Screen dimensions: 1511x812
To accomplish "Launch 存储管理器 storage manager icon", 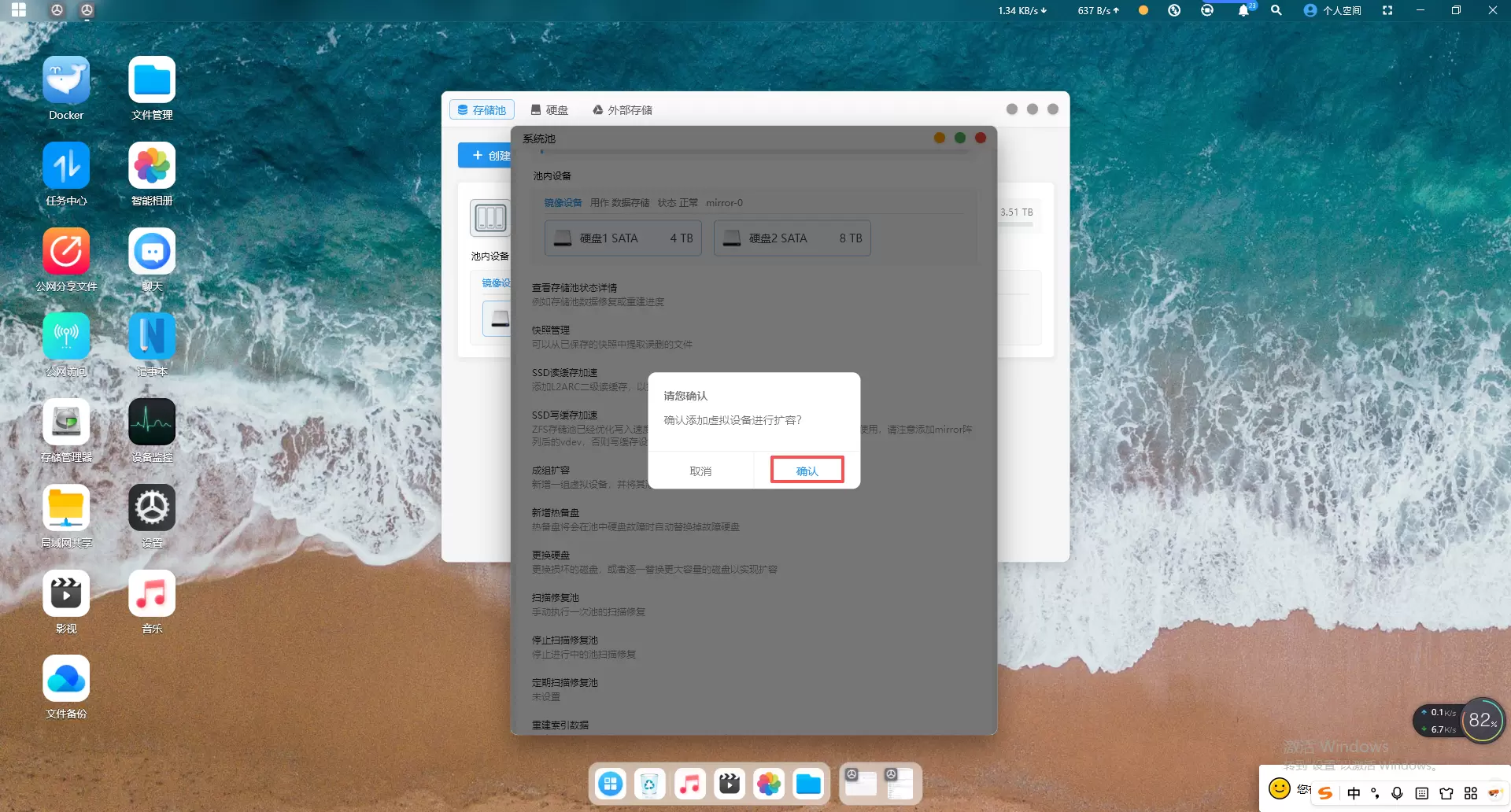I will (66, 423).
